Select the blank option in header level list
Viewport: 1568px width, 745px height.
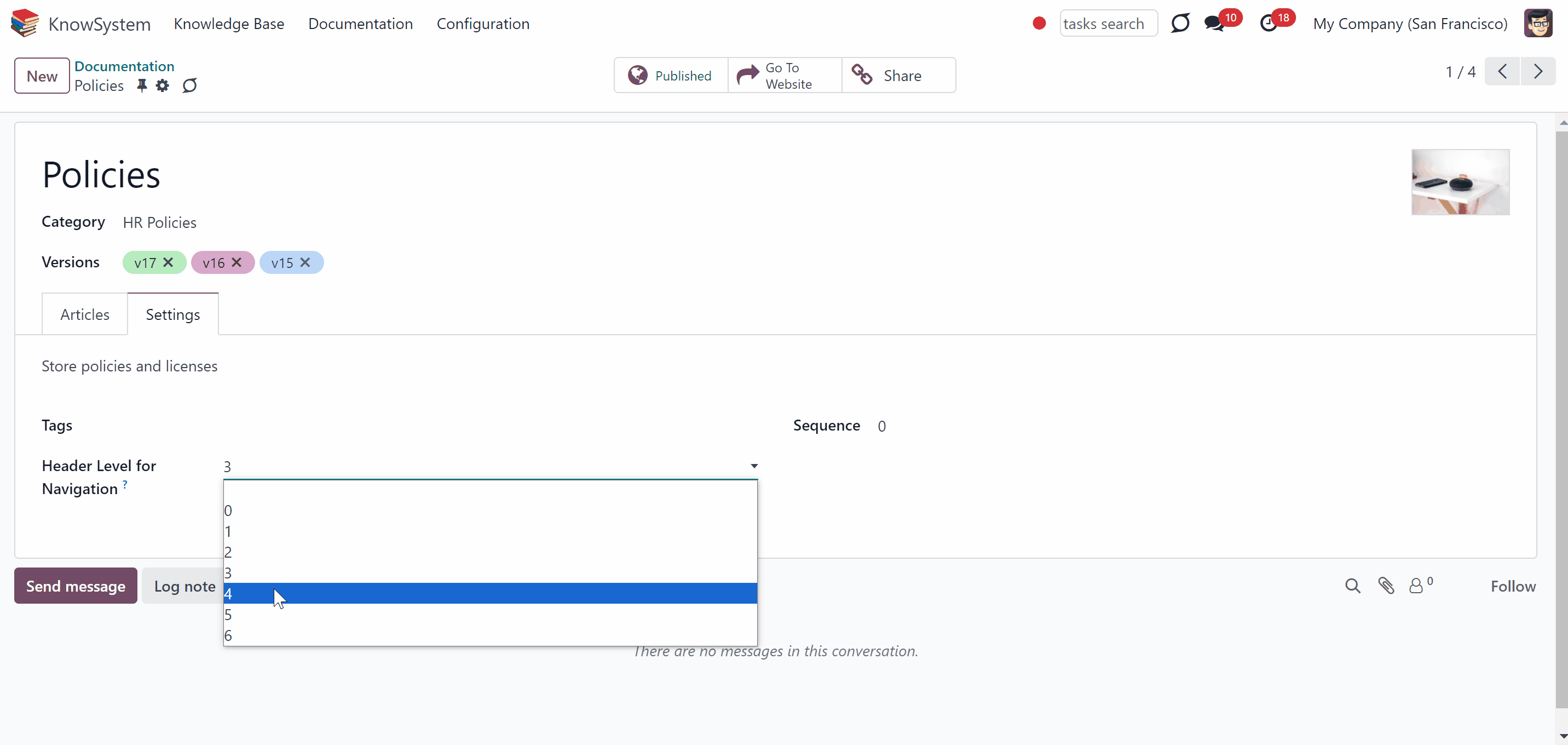(x=491, y=490)
